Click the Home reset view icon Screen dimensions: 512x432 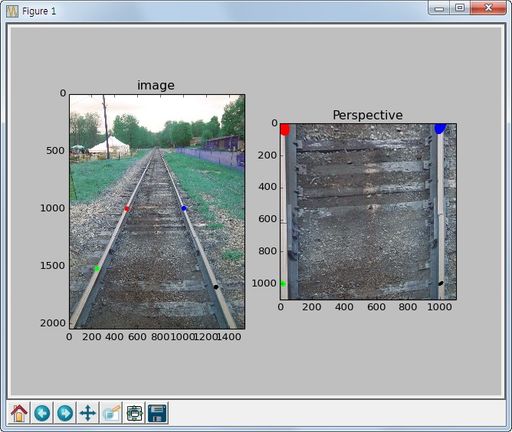pos(19,413)
